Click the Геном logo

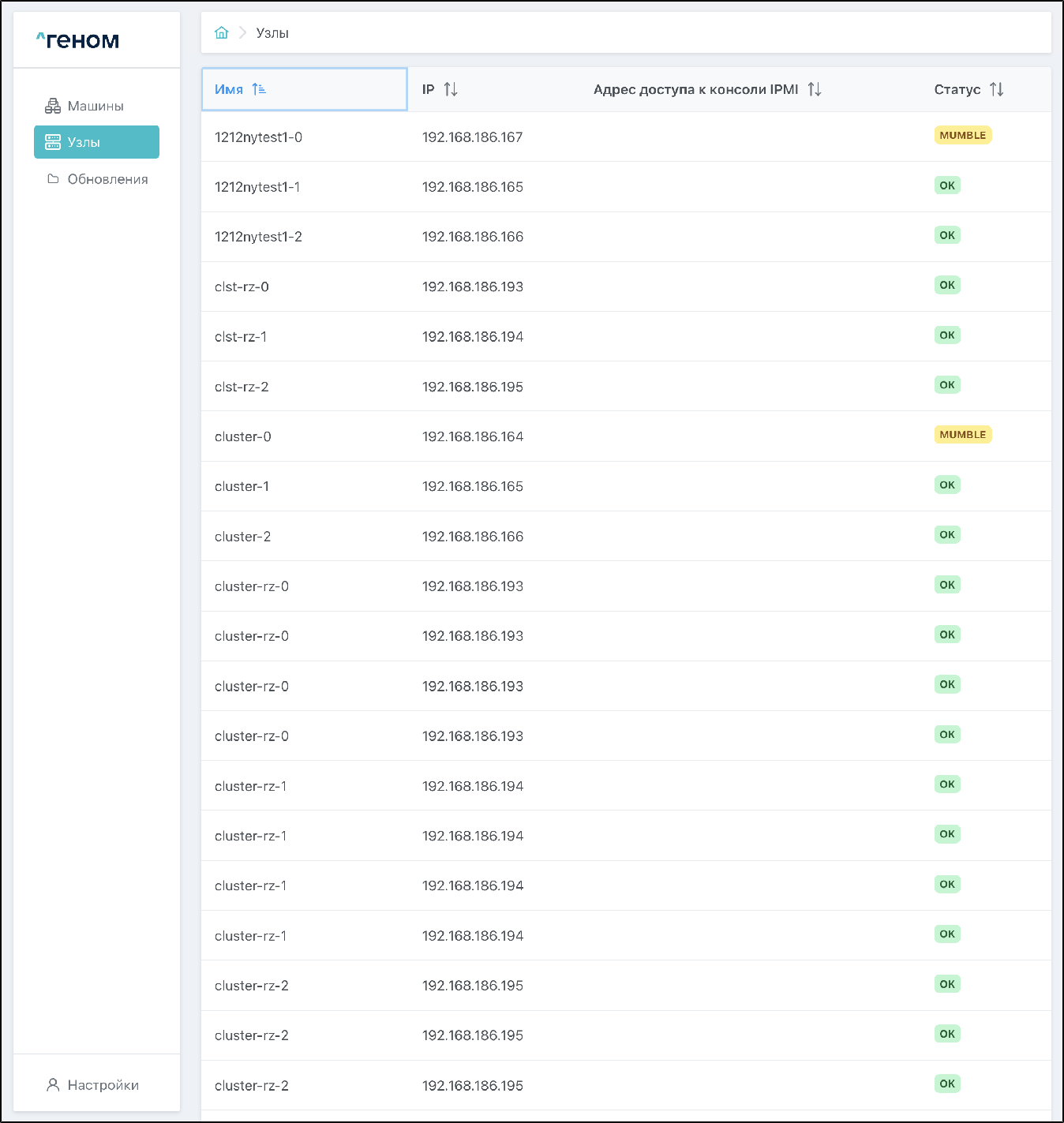tap(78, 40)
